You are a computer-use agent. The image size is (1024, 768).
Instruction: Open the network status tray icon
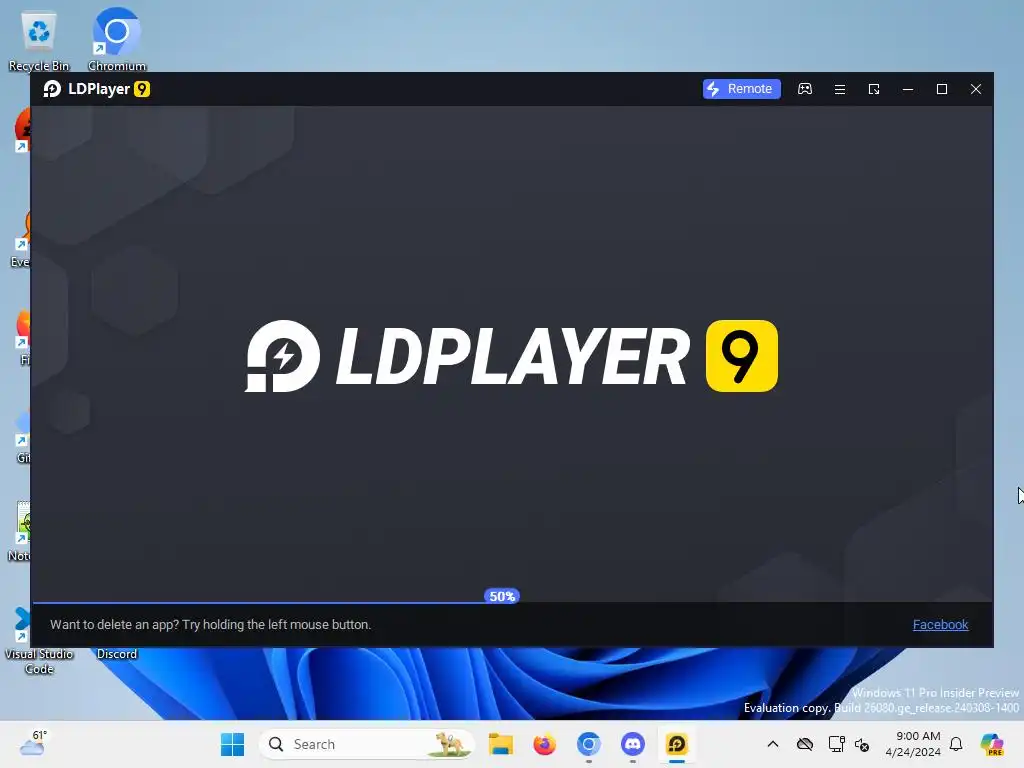coord(836,744)
